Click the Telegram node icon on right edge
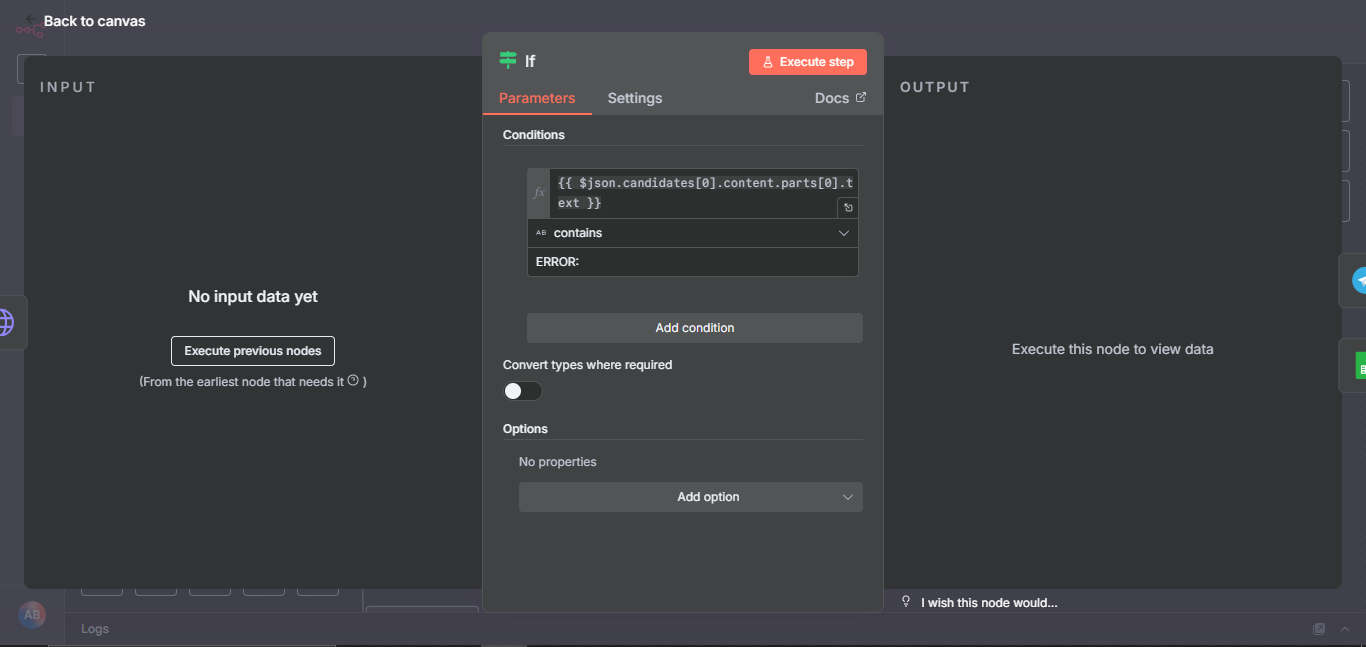 coord(1359,281)
